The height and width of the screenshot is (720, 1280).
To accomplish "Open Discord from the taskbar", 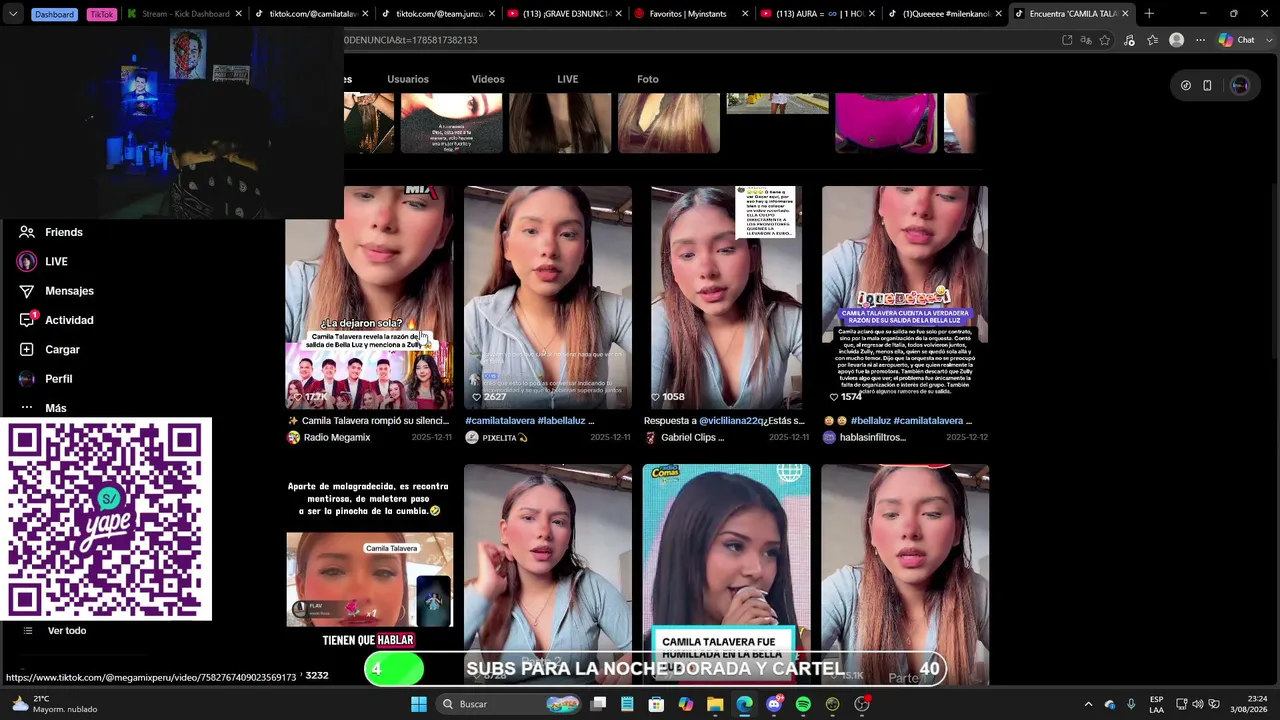I will [x=774, y=704].
